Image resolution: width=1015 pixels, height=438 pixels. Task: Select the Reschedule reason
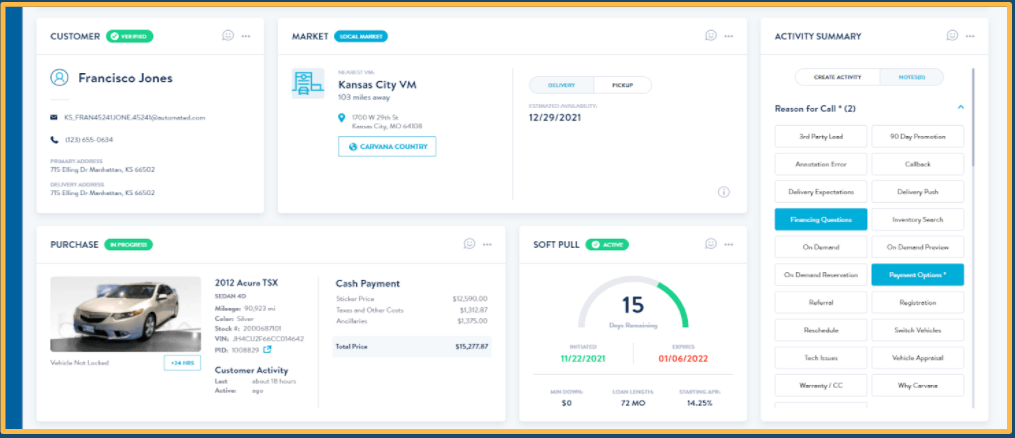coord(820,330)
